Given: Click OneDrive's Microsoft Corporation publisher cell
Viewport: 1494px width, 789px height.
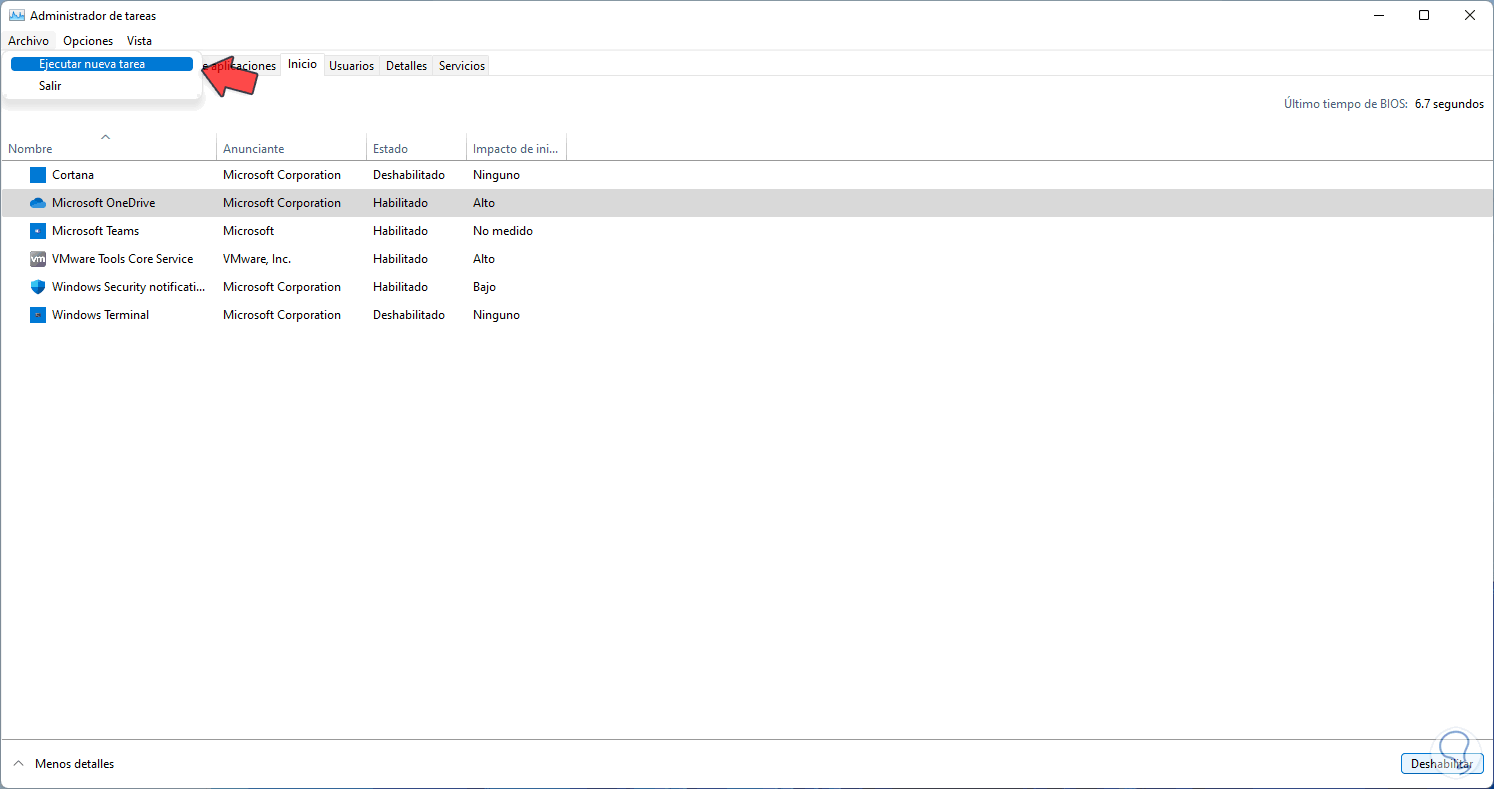Looking at the screenshot, I should click(x=282, y=203).
